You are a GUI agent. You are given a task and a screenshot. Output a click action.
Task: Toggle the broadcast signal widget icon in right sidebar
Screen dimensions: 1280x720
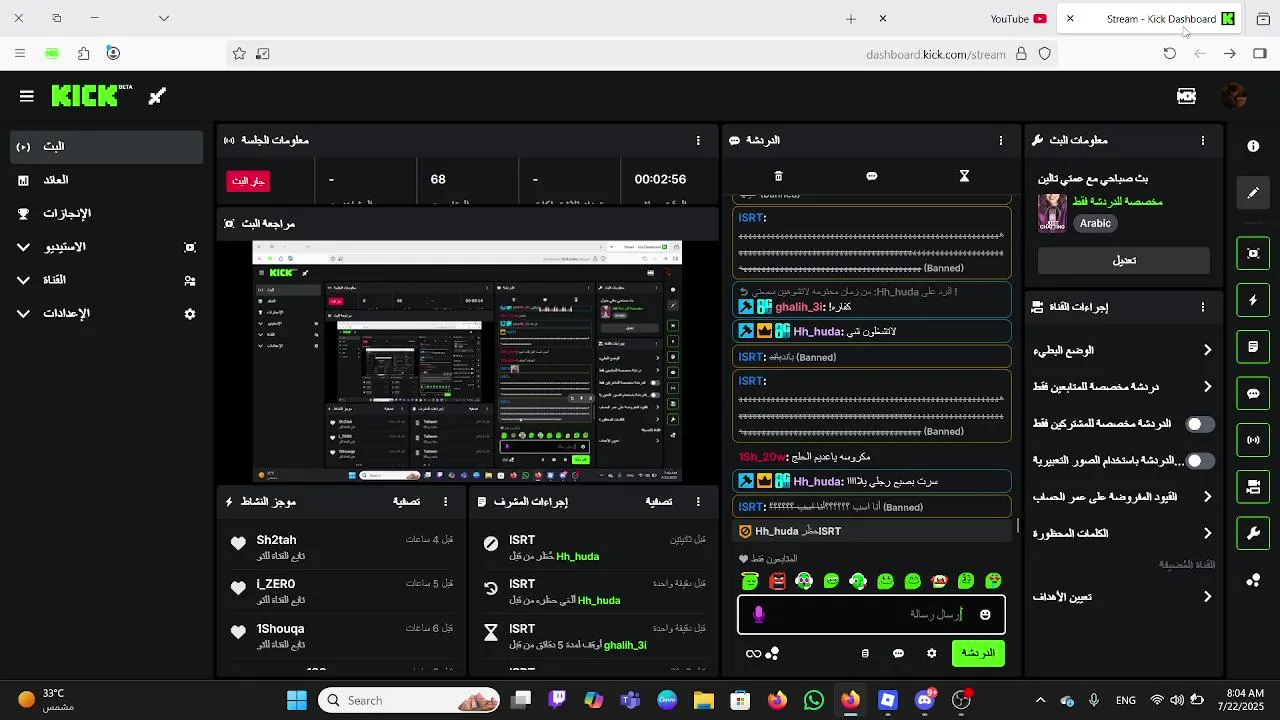1253,440
